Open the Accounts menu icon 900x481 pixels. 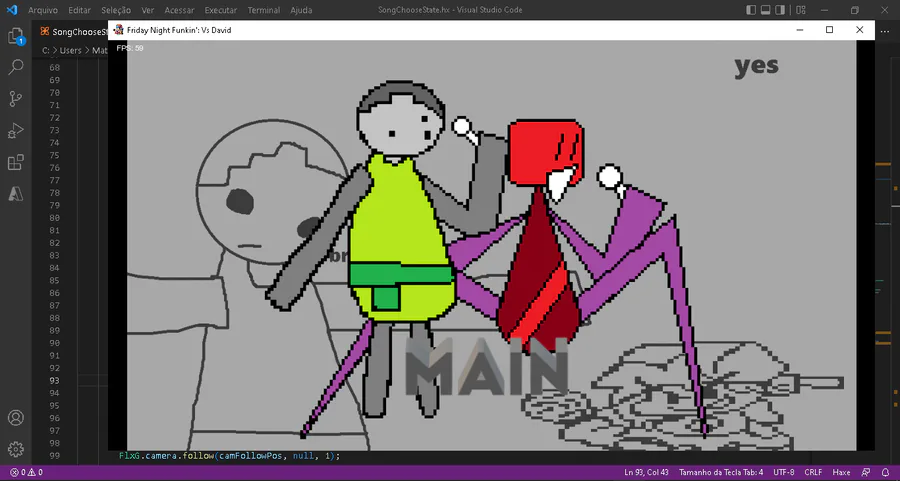(15, 417)
